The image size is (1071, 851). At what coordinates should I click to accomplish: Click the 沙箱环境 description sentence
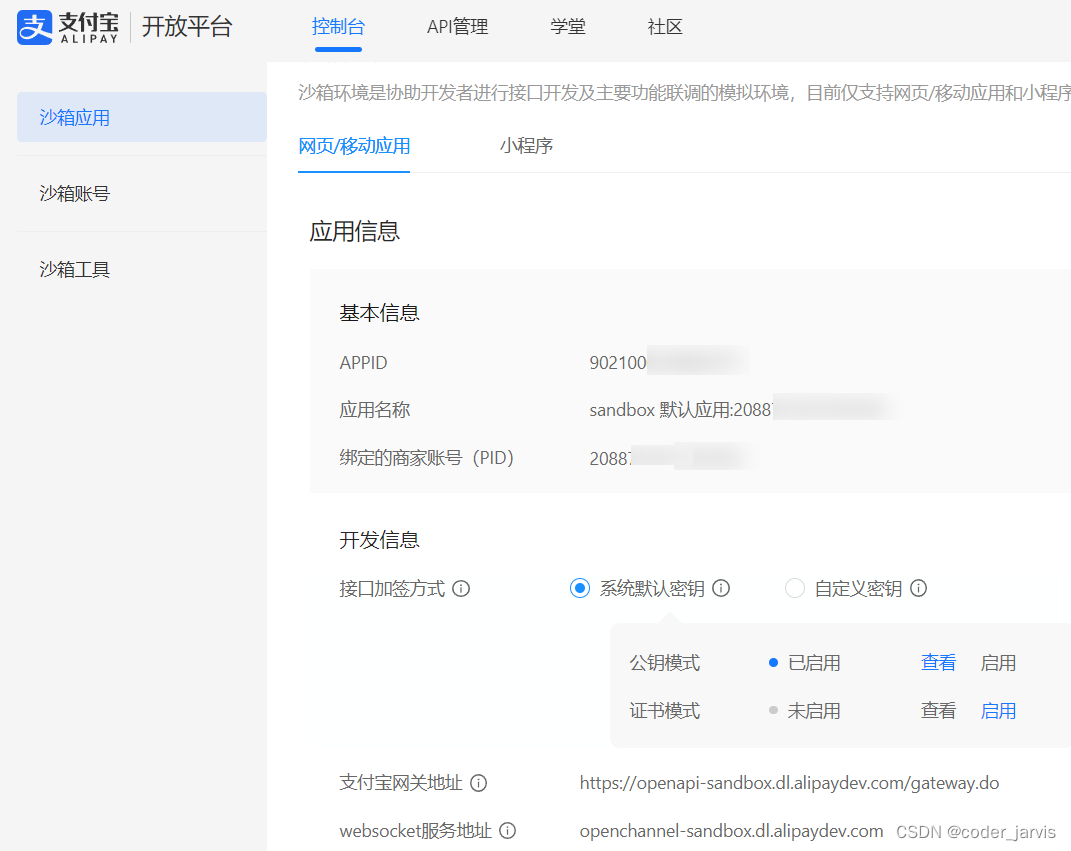pos(684,92)
